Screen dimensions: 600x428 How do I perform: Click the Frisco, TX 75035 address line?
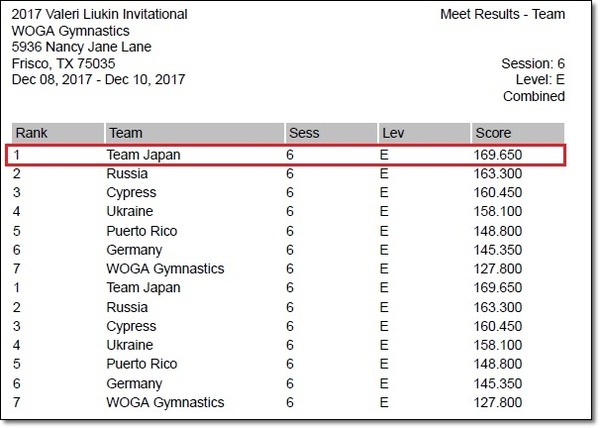pyautogui.click(x=64, y=63)
